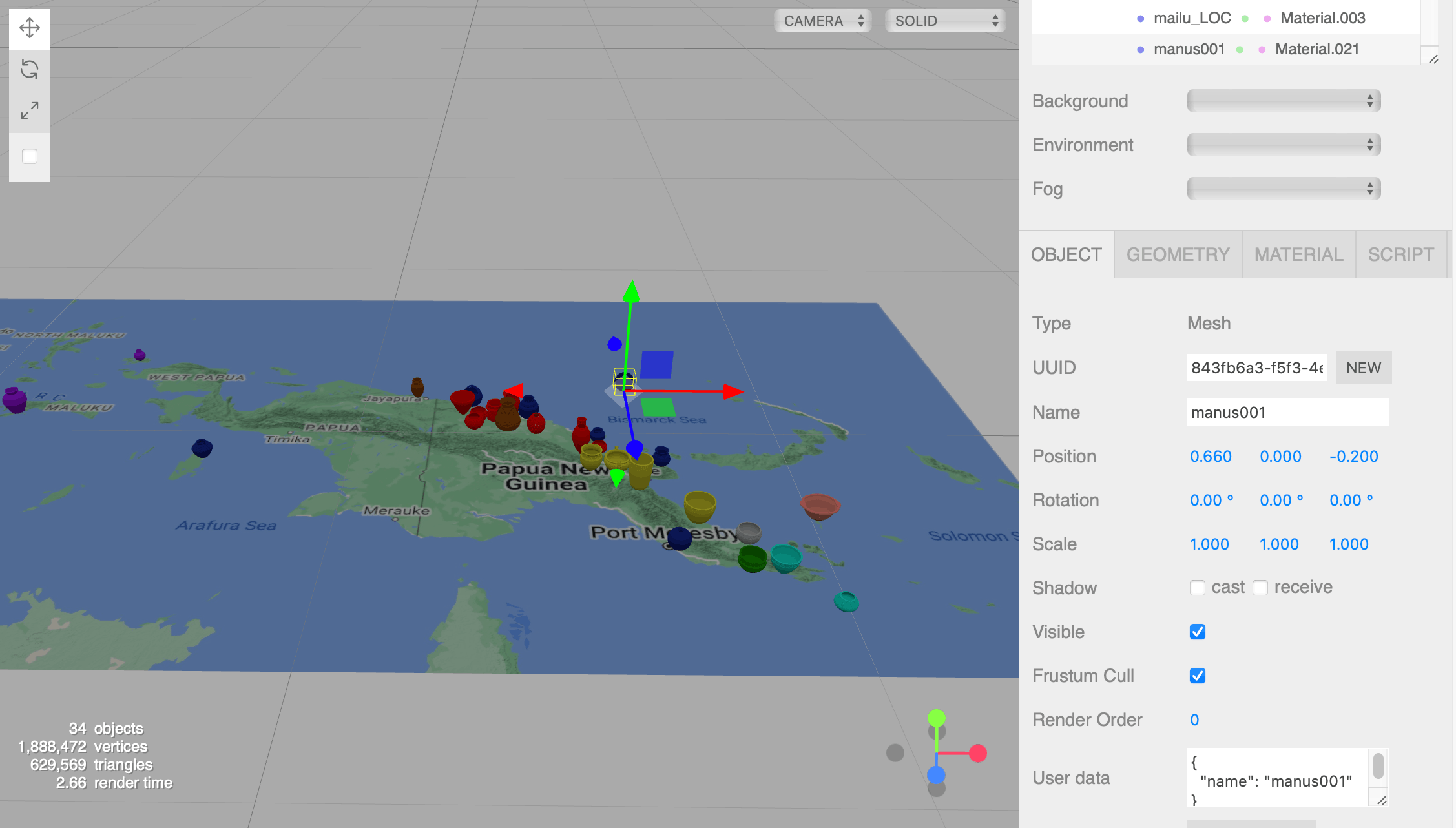
Task: Open the Fog dropdown
Action: tap(1284, 189)
